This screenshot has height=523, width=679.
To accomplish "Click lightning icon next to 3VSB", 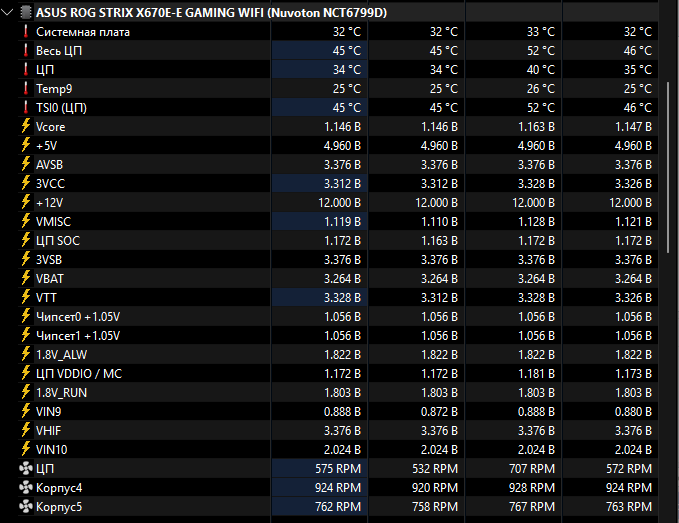I will coord(26,259).
